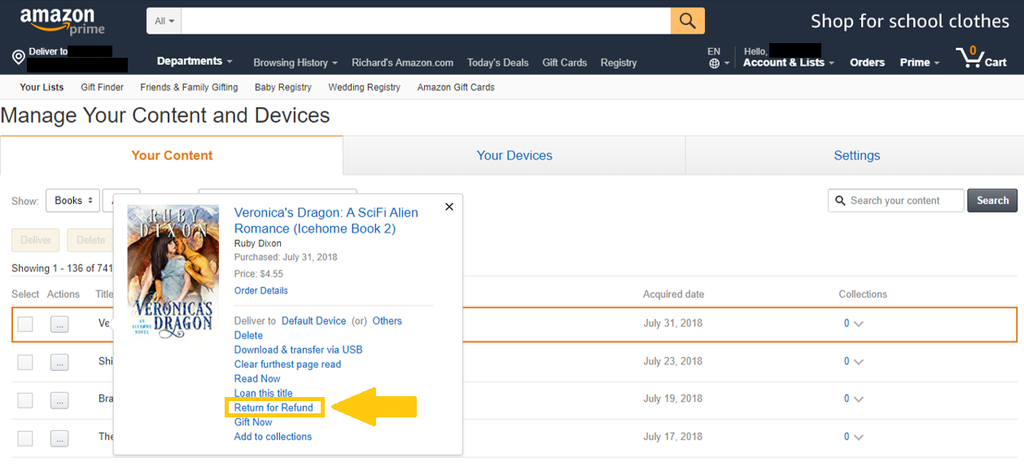Go to Richard's Amazon.com
Viewport: 1024px width, 467px height.
pos(402,63)
